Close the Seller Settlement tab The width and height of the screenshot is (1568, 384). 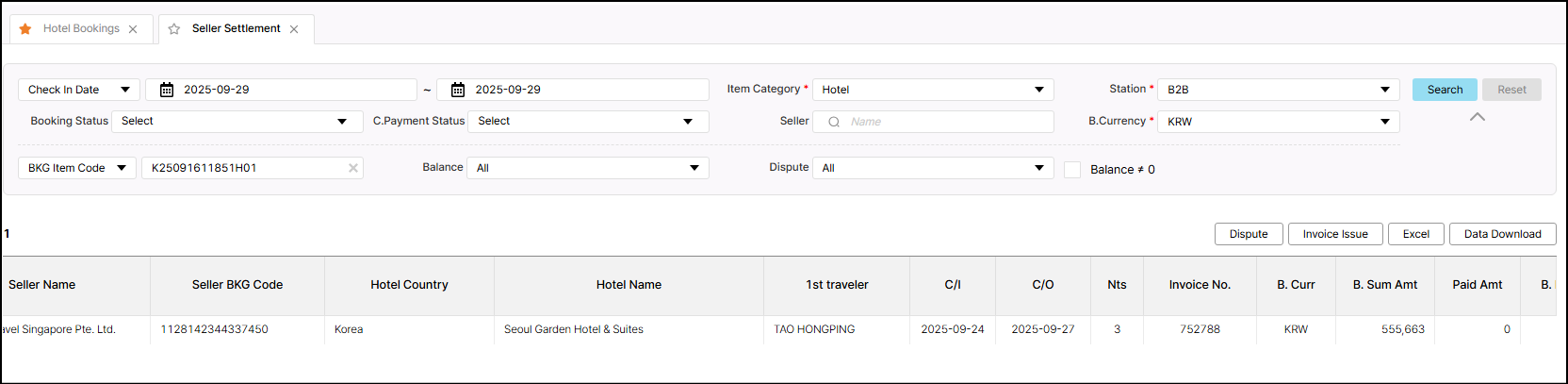294,29
